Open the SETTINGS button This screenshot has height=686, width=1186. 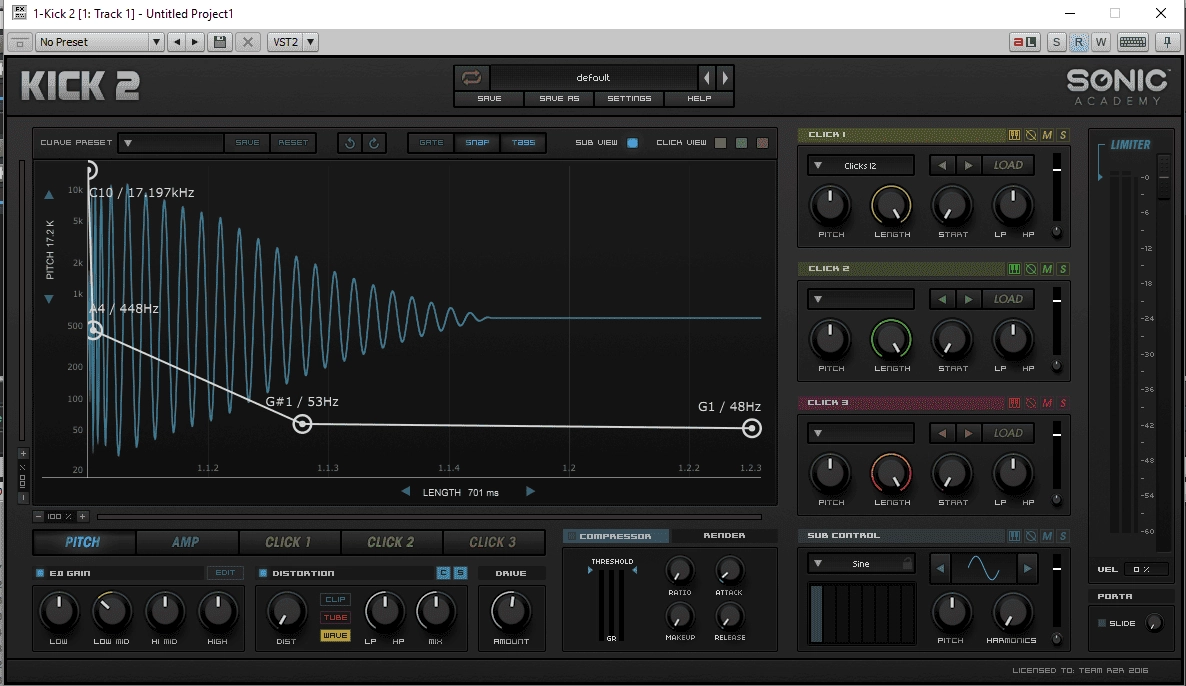629,98
